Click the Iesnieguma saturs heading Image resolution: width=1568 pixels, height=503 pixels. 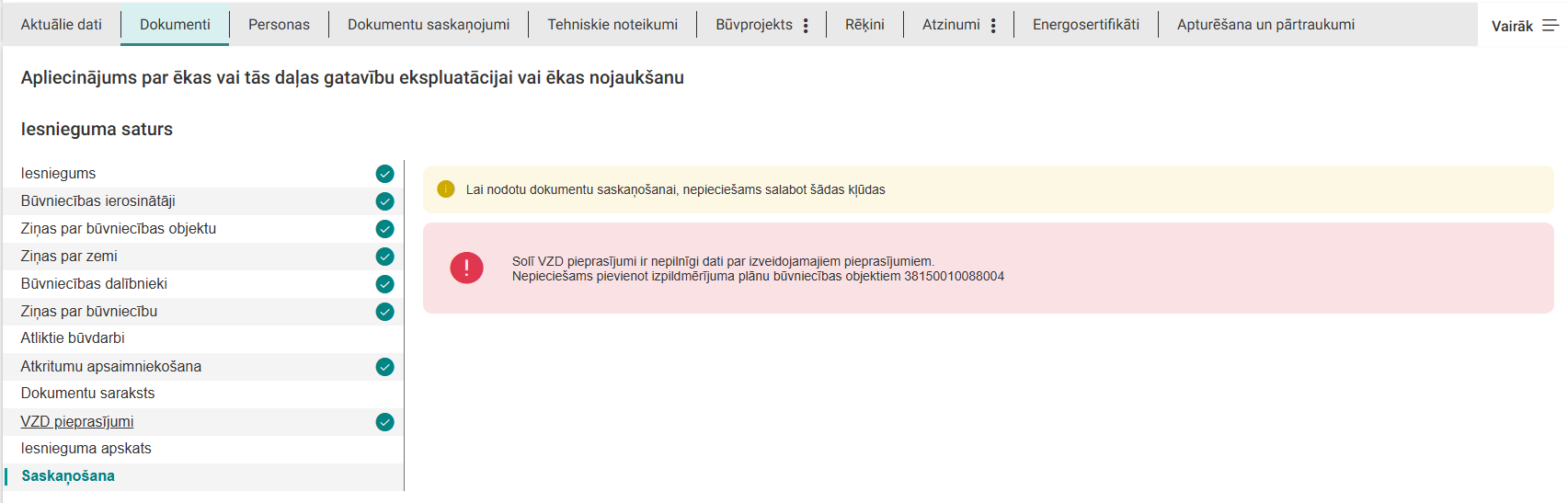(97, 130)
